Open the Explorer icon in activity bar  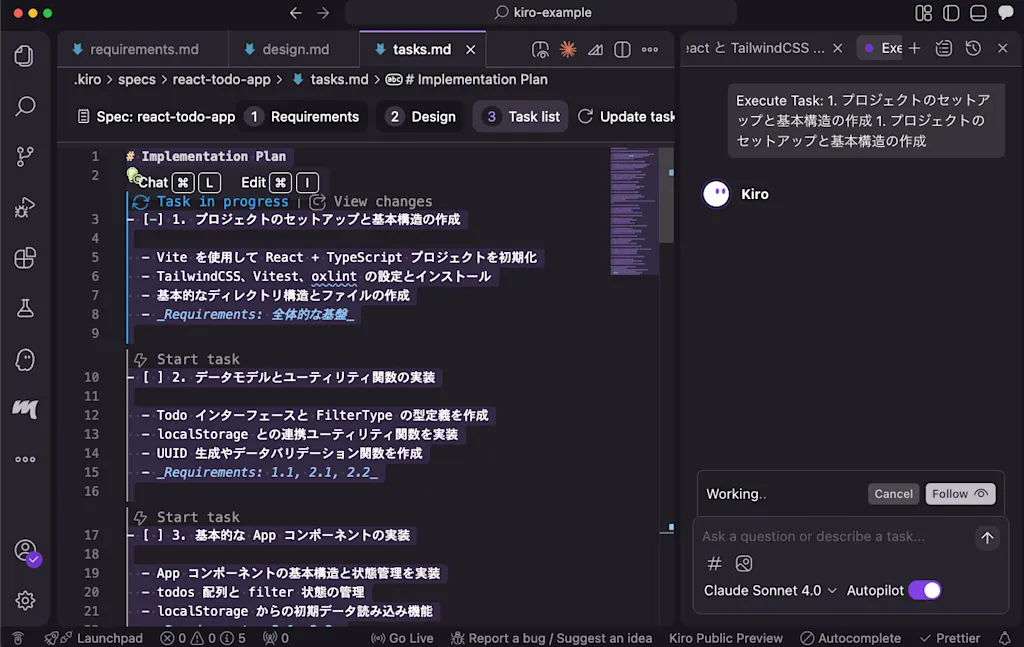24,56
